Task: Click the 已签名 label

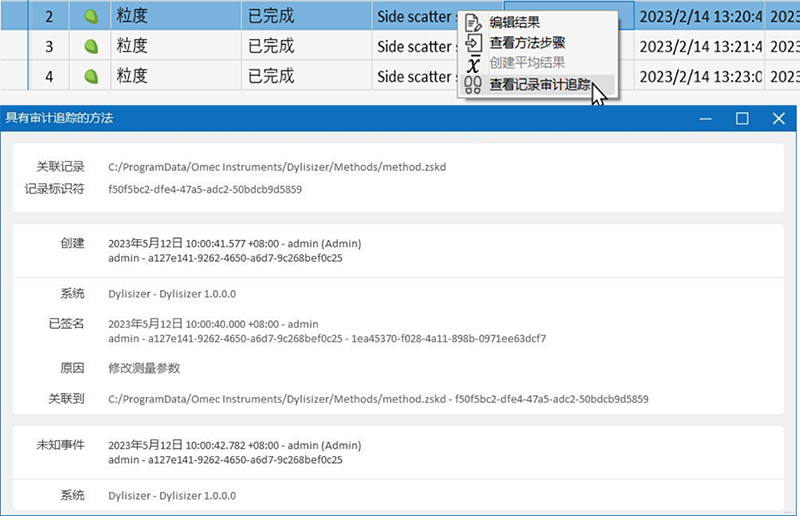Action: (66, 324)
